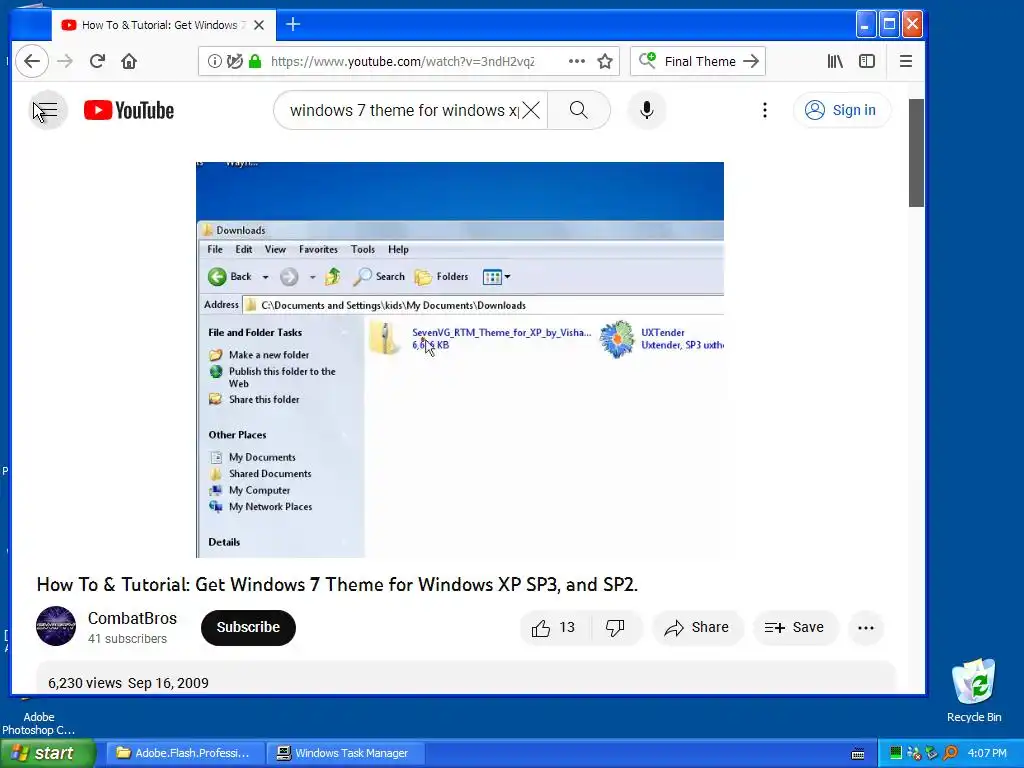Go back using the browser back arrow

32,61
